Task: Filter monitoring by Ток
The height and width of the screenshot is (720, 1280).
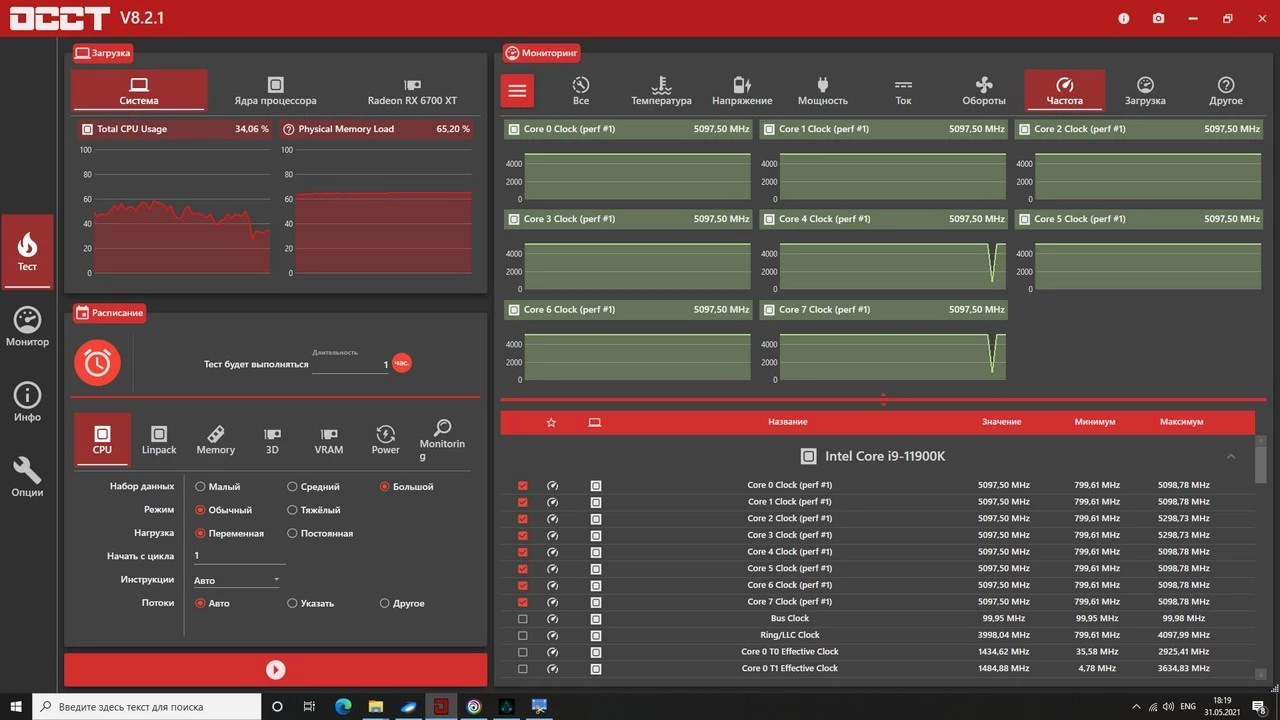Action: pos(904,91)
